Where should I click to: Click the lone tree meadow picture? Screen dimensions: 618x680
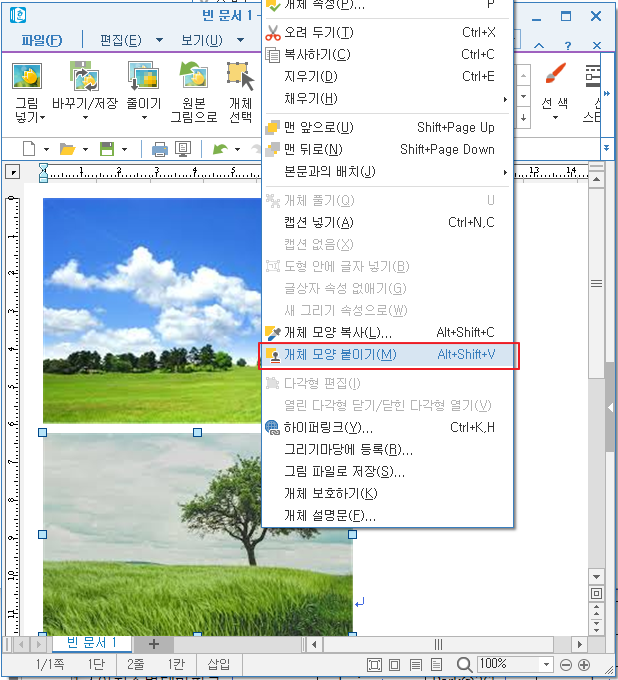point(197,533)
